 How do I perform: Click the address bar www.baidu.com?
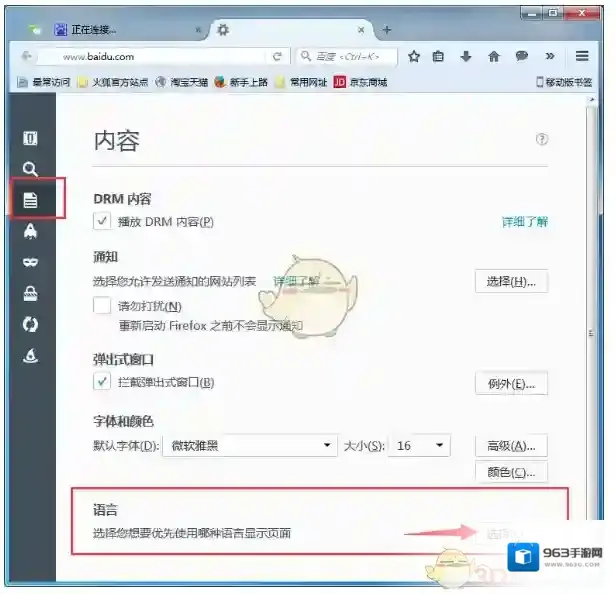pos(153,57)
